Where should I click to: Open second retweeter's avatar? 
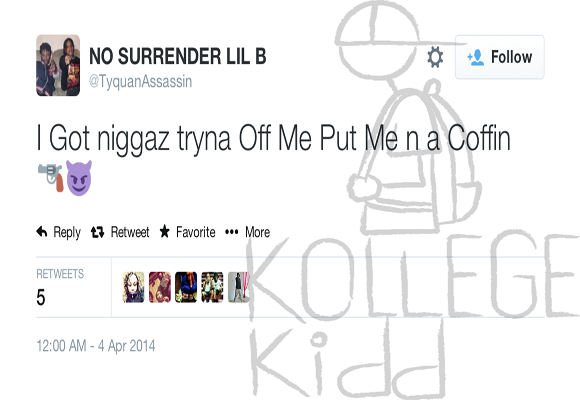coord(160,287)
